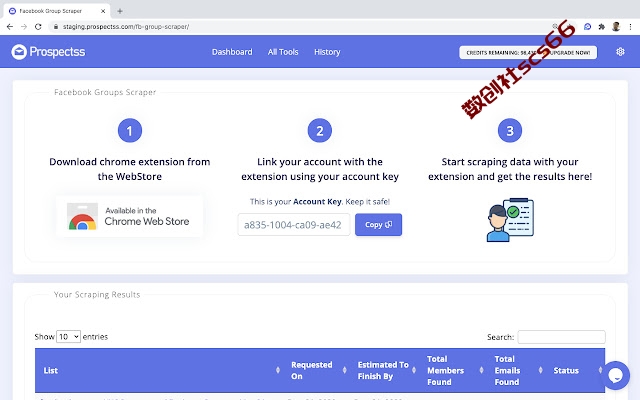Click the person with checklist illustration
The height and width of the screenshot is (400, 640).
coord(510,220)
